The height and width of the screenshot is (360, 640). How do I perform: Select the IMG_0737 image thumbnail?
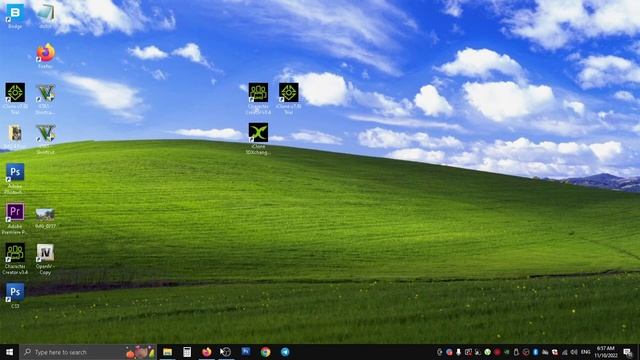[x=45, y=218]
